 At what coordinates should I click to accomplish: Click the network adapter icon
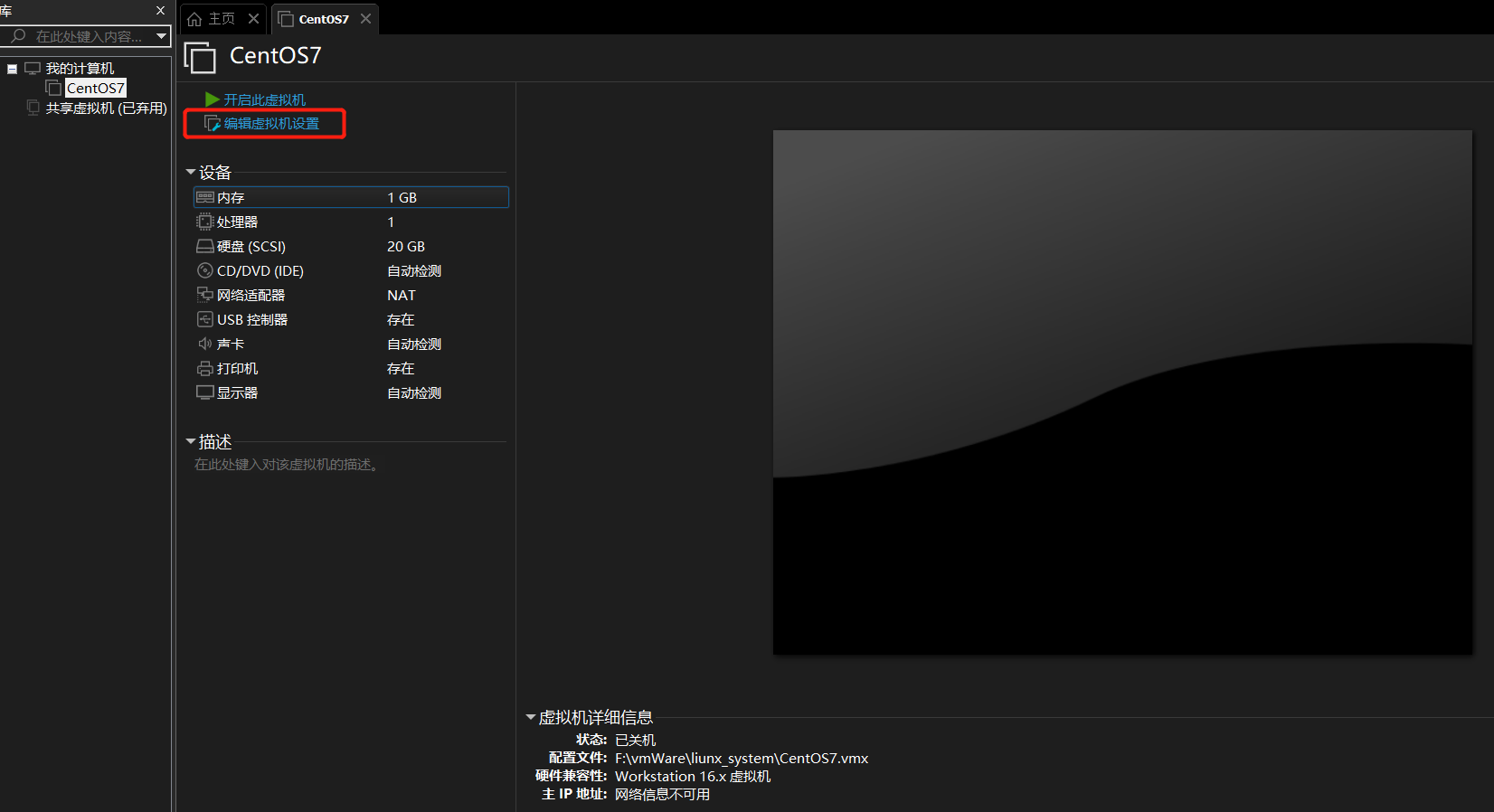click(x=205, y=295)
